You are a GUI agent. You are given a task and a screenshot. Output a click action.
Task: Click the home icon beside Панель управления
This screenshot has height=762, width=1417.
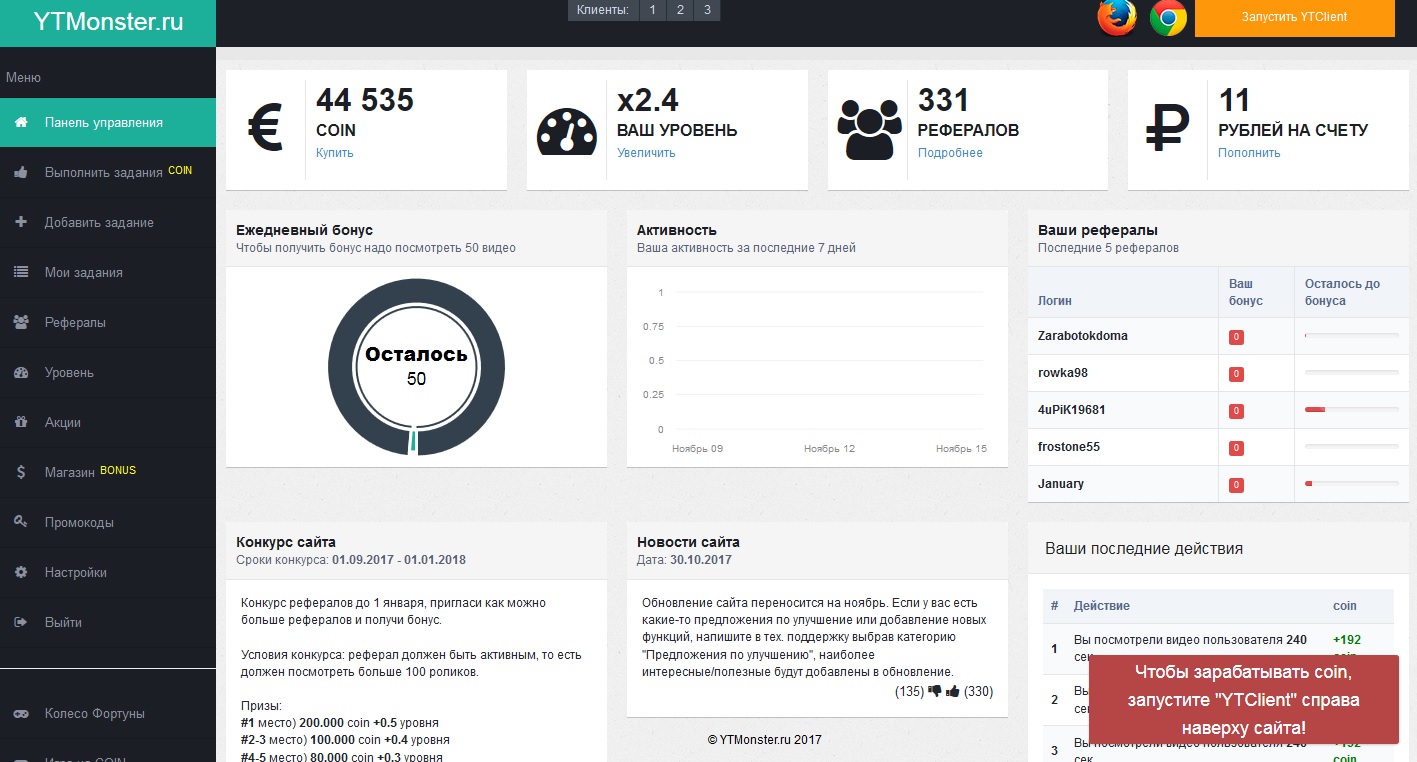tap(21, 123)
